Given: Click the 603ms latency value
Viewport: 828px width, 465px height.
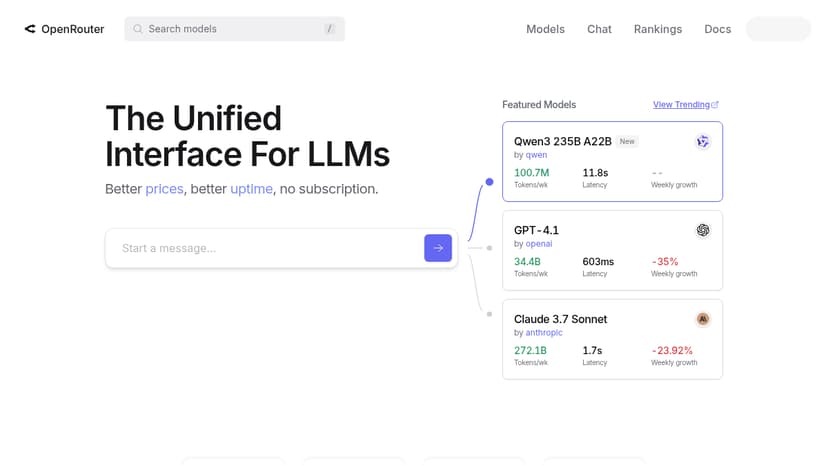Looking at the screenshot, I should pos(598,261).
